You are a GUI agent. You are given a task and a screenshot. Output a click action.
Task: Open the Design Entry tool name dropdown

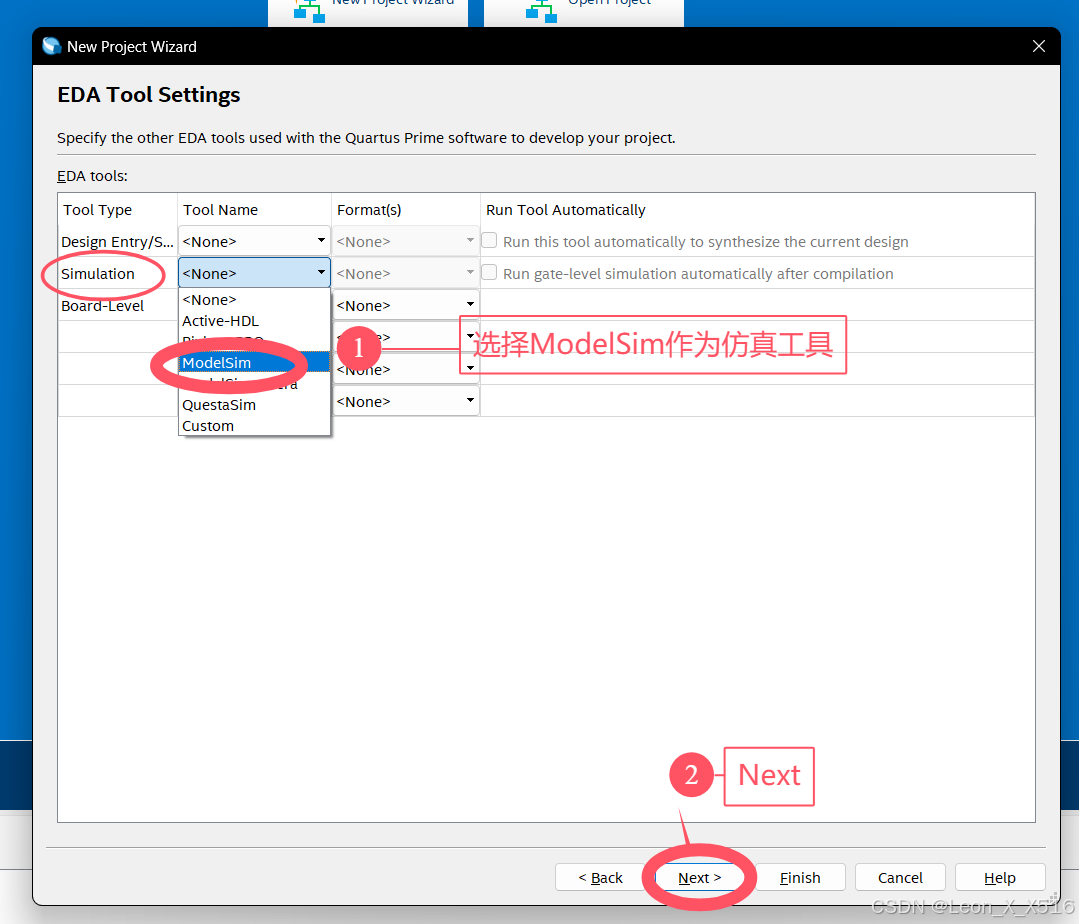click(254, 241)
